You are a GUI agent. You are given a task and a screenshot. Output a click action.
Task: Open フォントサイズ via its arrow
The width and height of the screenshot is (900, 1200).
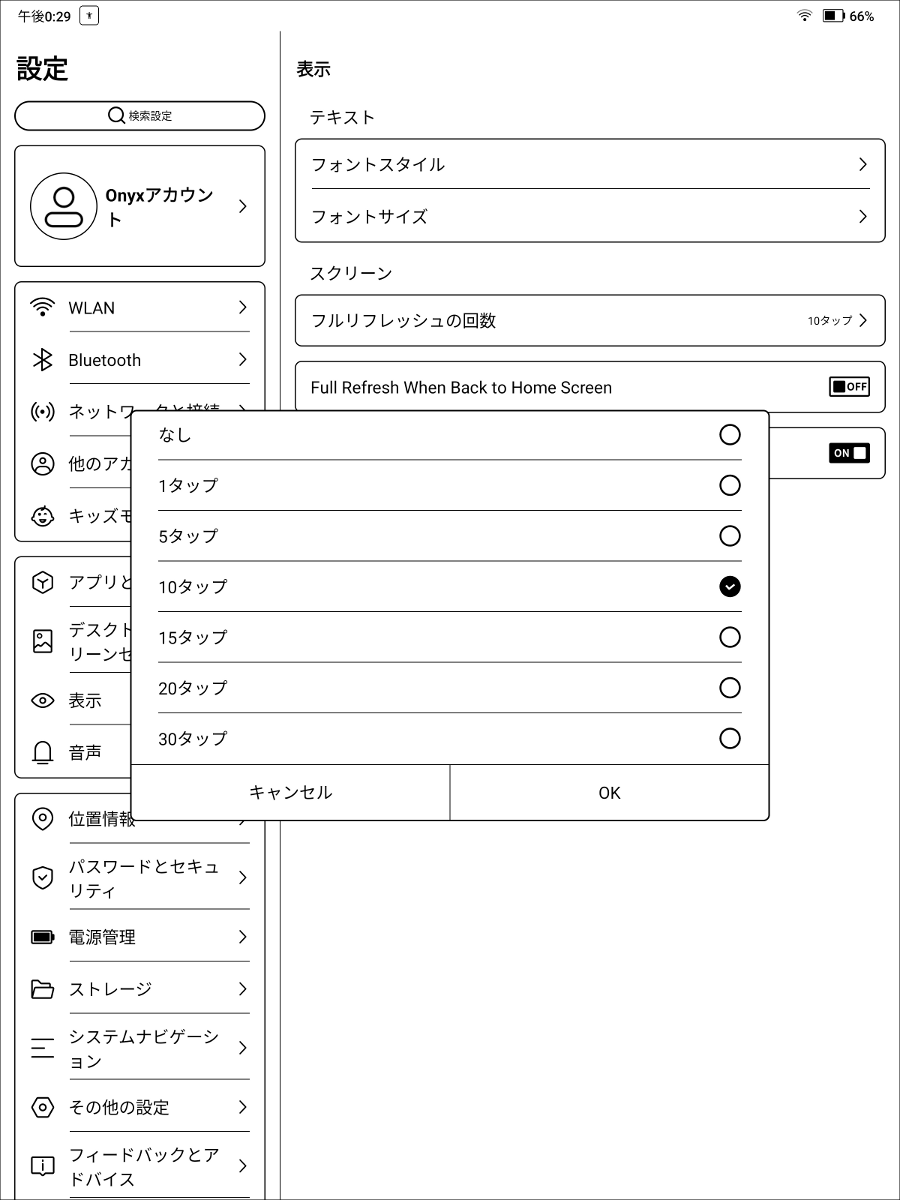click(x=864, y=216)
